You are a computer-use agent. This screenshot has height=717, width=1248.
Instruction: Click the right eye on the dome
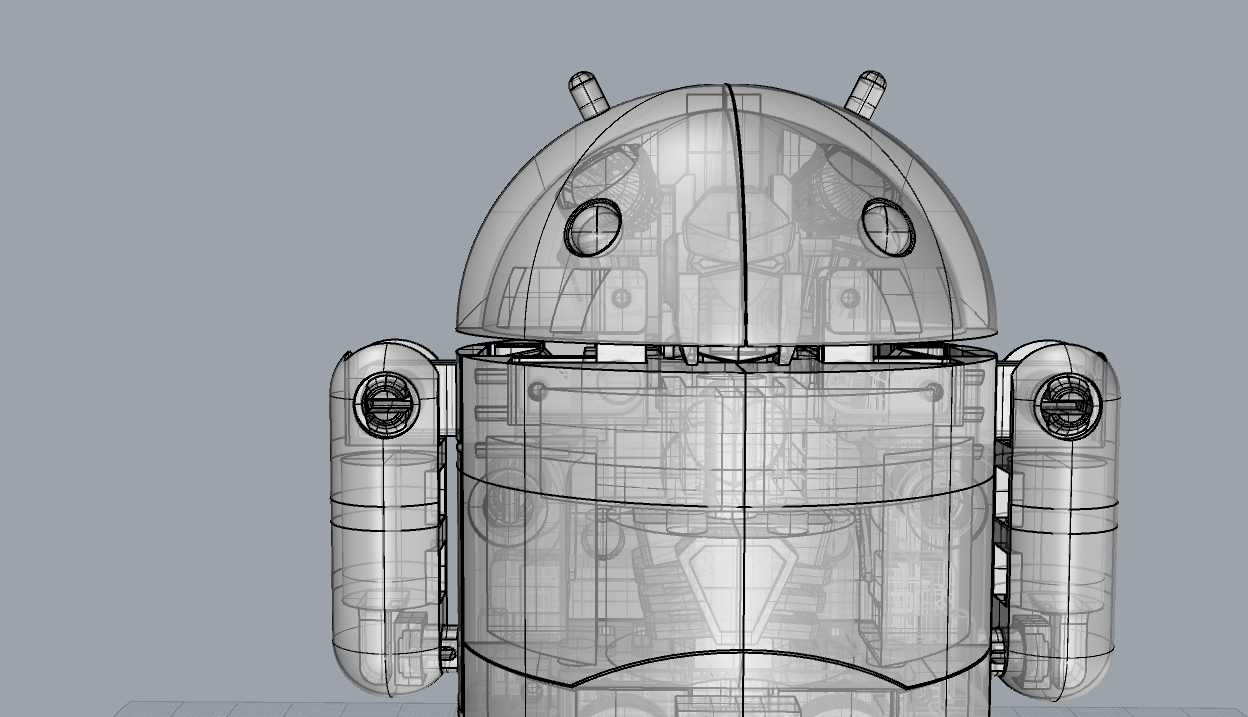887,227
